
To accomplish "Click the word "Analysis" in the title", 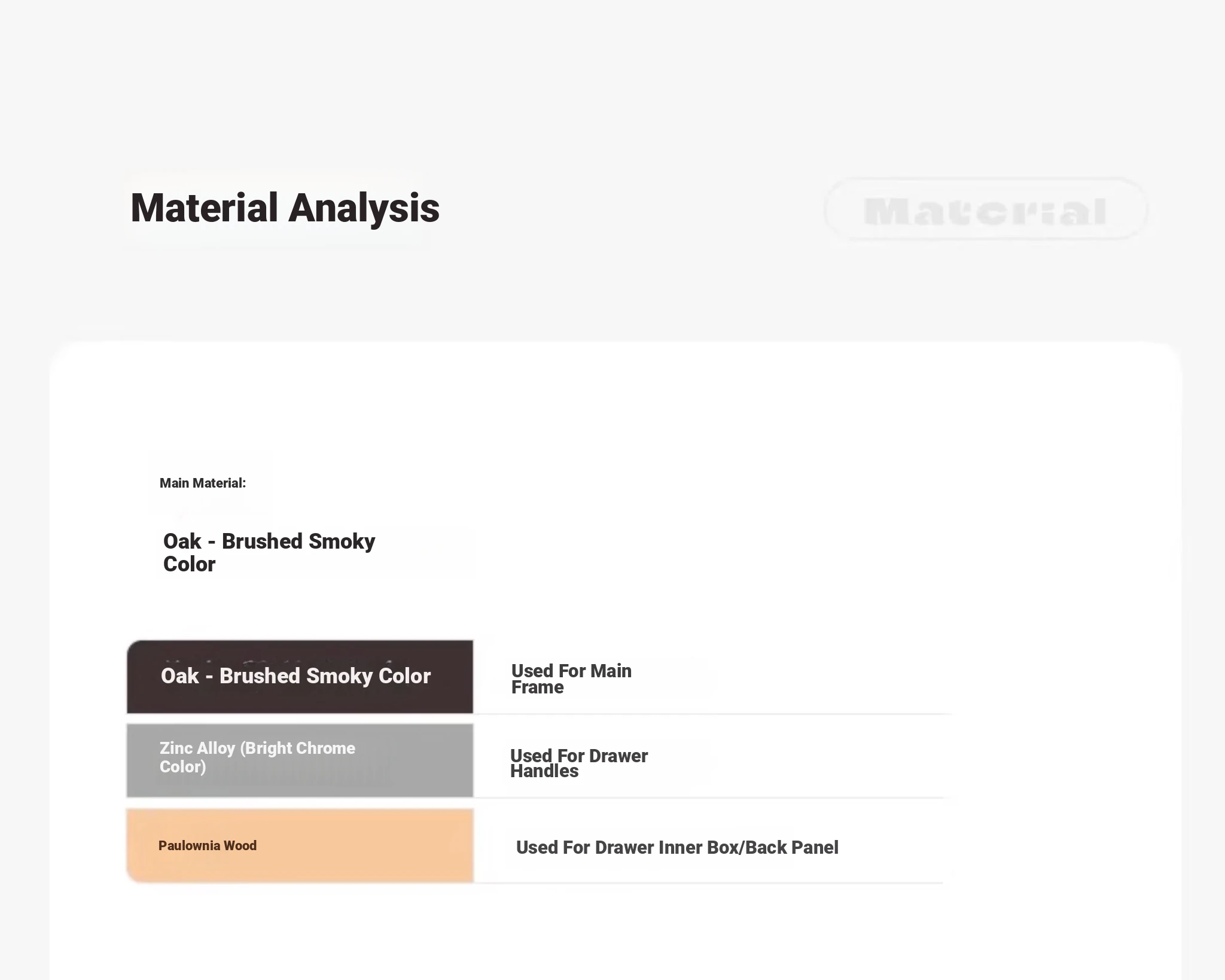I will pyautogui.click(x=364, y=208).
